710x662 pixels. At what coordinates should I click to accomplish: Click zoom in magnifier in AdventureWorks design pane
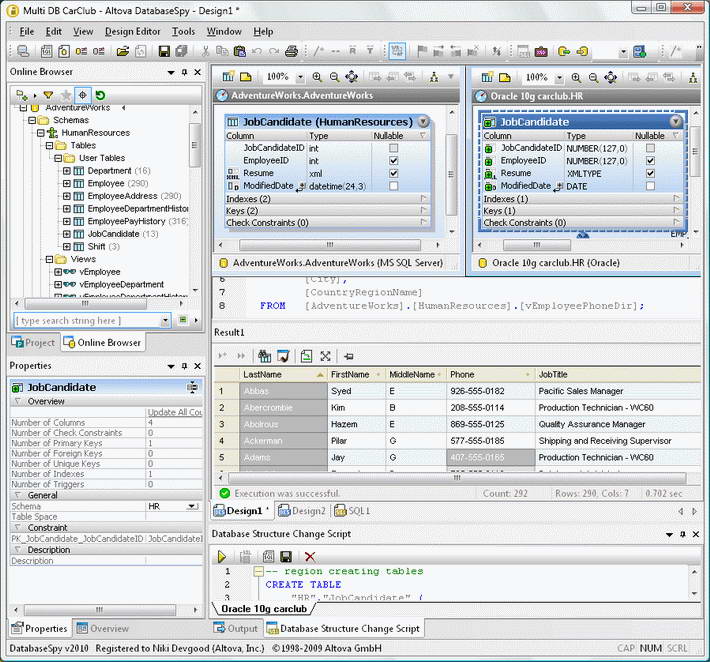pyautogui.click(x=317, y=77)
